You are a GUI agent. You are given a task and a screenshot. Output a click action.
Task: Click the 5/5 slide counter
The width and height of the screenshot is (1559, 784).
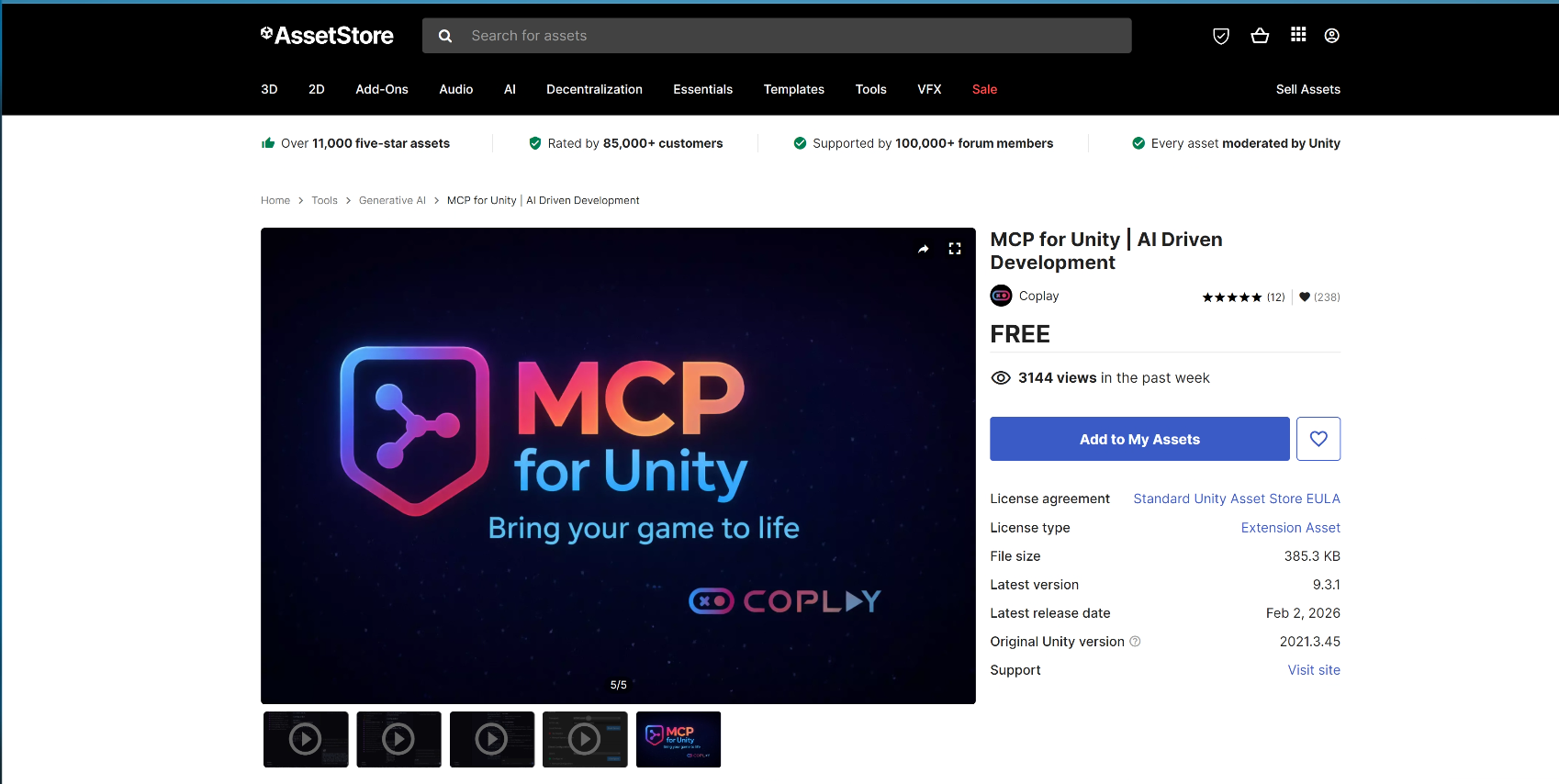(x=619, y=685)
